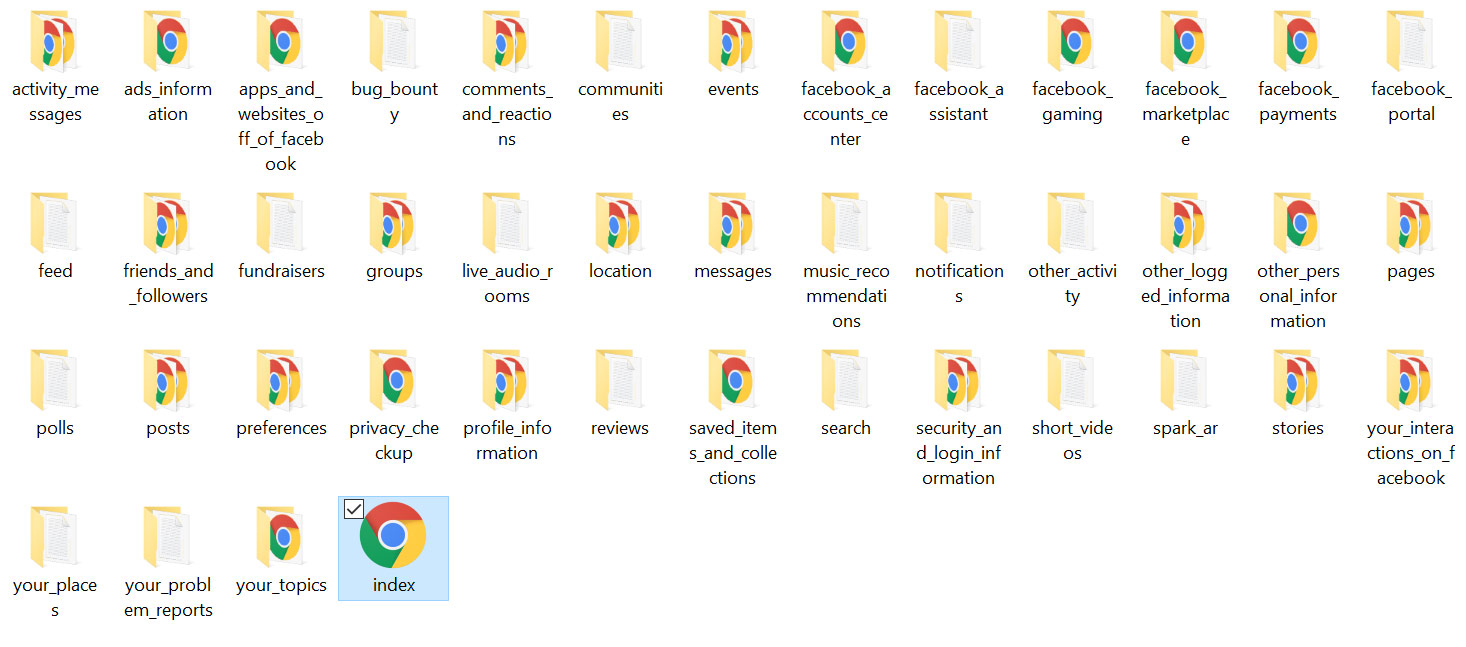Select the privacy_checkup folder icon

[394, 380]
